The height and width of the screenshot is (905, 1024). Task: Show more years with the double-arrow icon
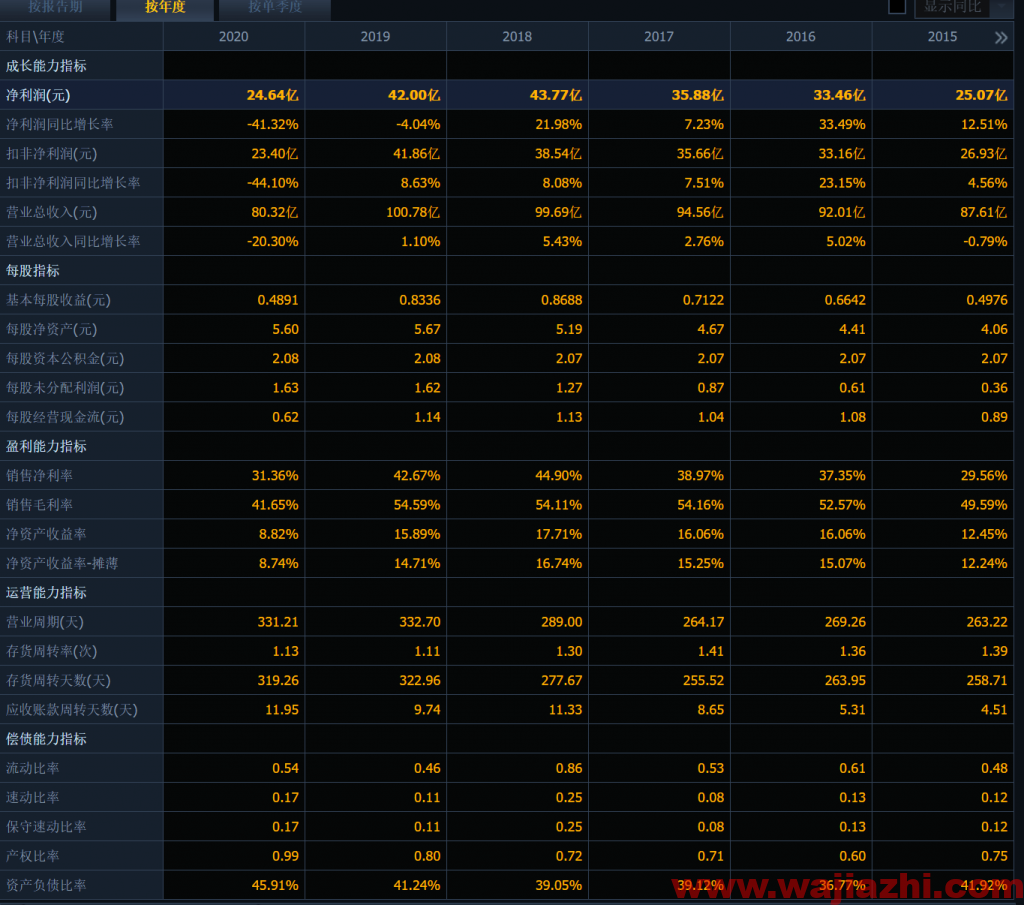point(1000,37)
